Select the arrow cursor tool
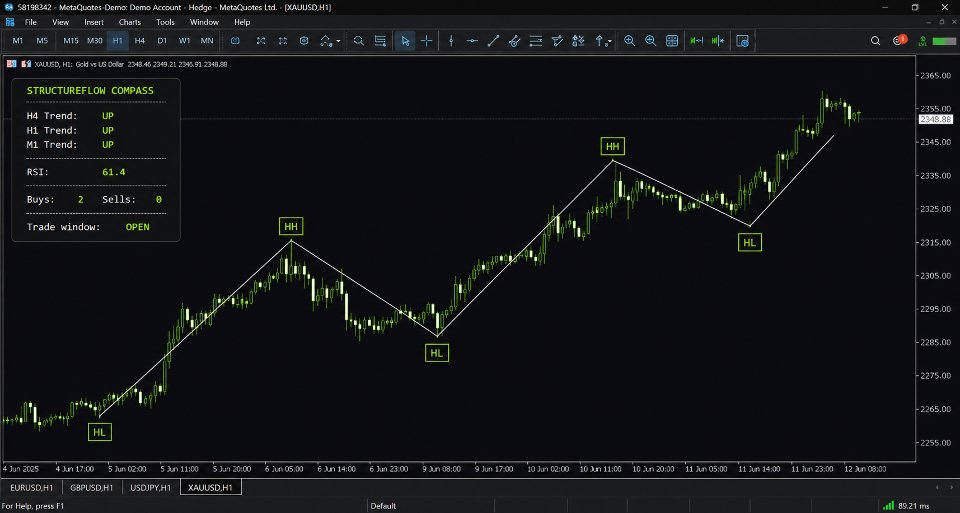The image size is (960, 513). click(405, 41)
